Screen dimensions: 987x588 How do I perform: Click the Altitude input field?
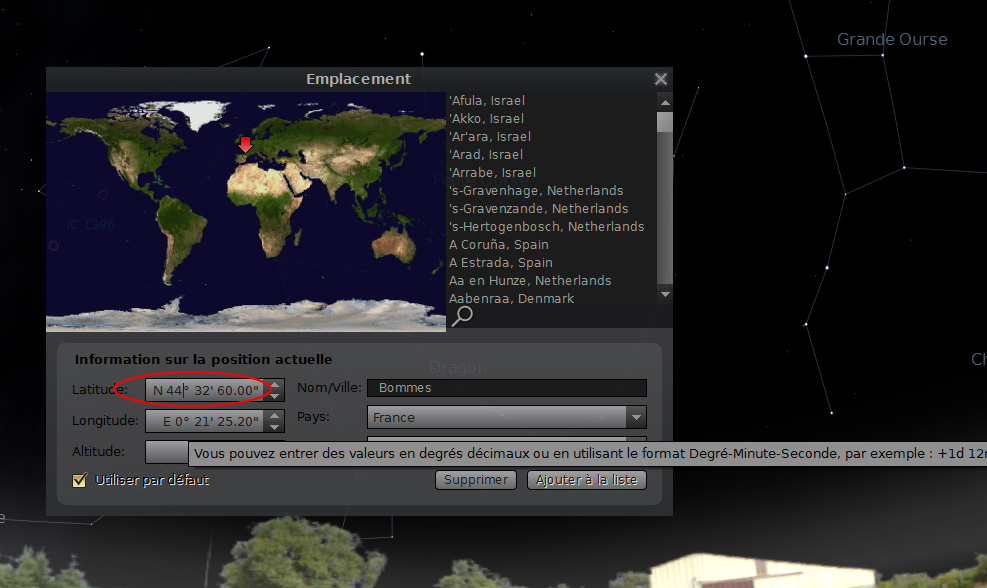pos(167,451)
